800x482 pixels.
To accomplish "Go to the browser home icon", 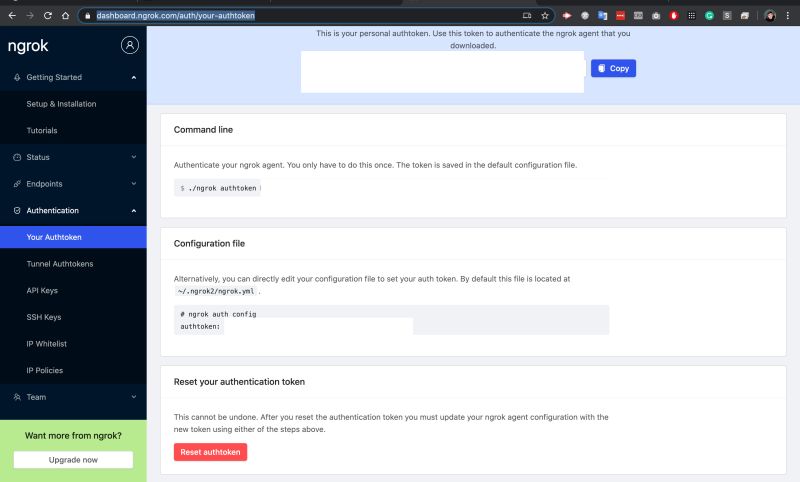I will coord(65,16).
